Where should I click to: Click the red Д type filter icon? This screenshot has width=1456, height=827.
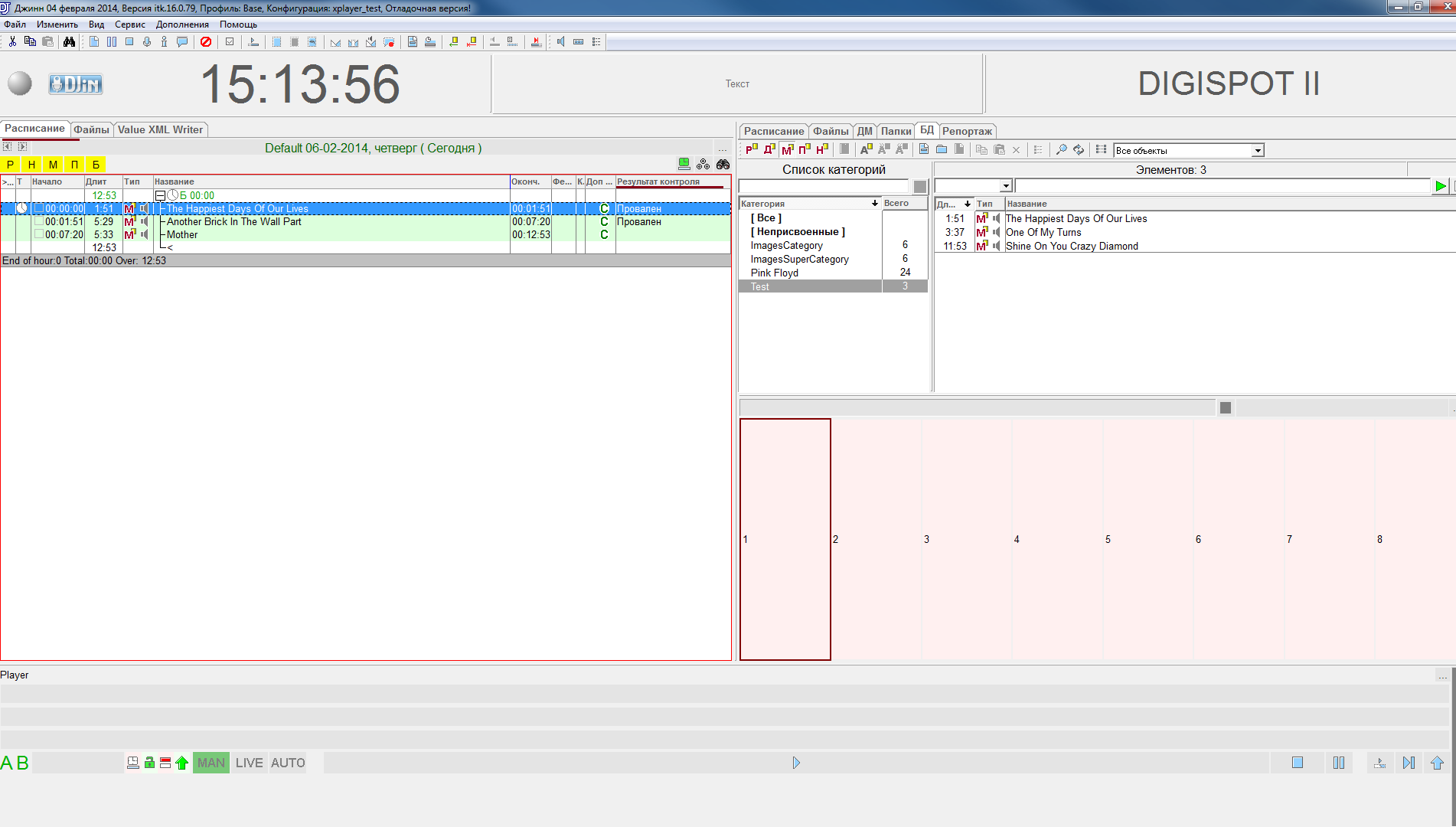769,149
